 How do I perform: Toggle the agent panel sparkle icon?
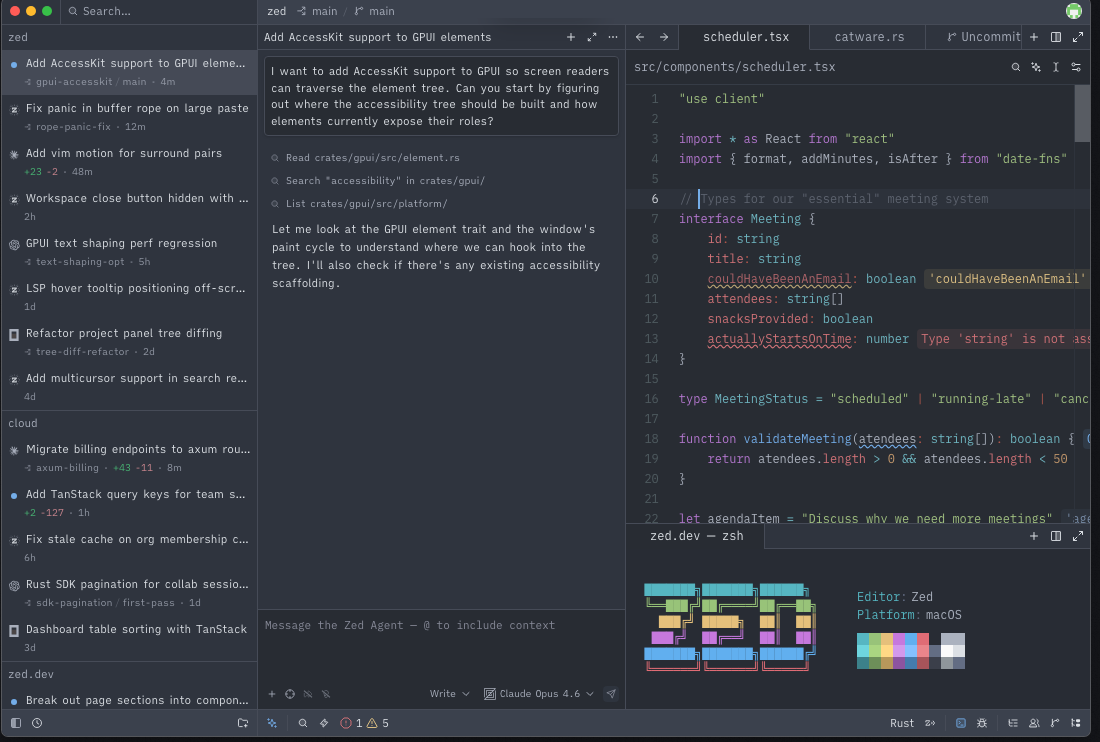(x=271, y=723)
